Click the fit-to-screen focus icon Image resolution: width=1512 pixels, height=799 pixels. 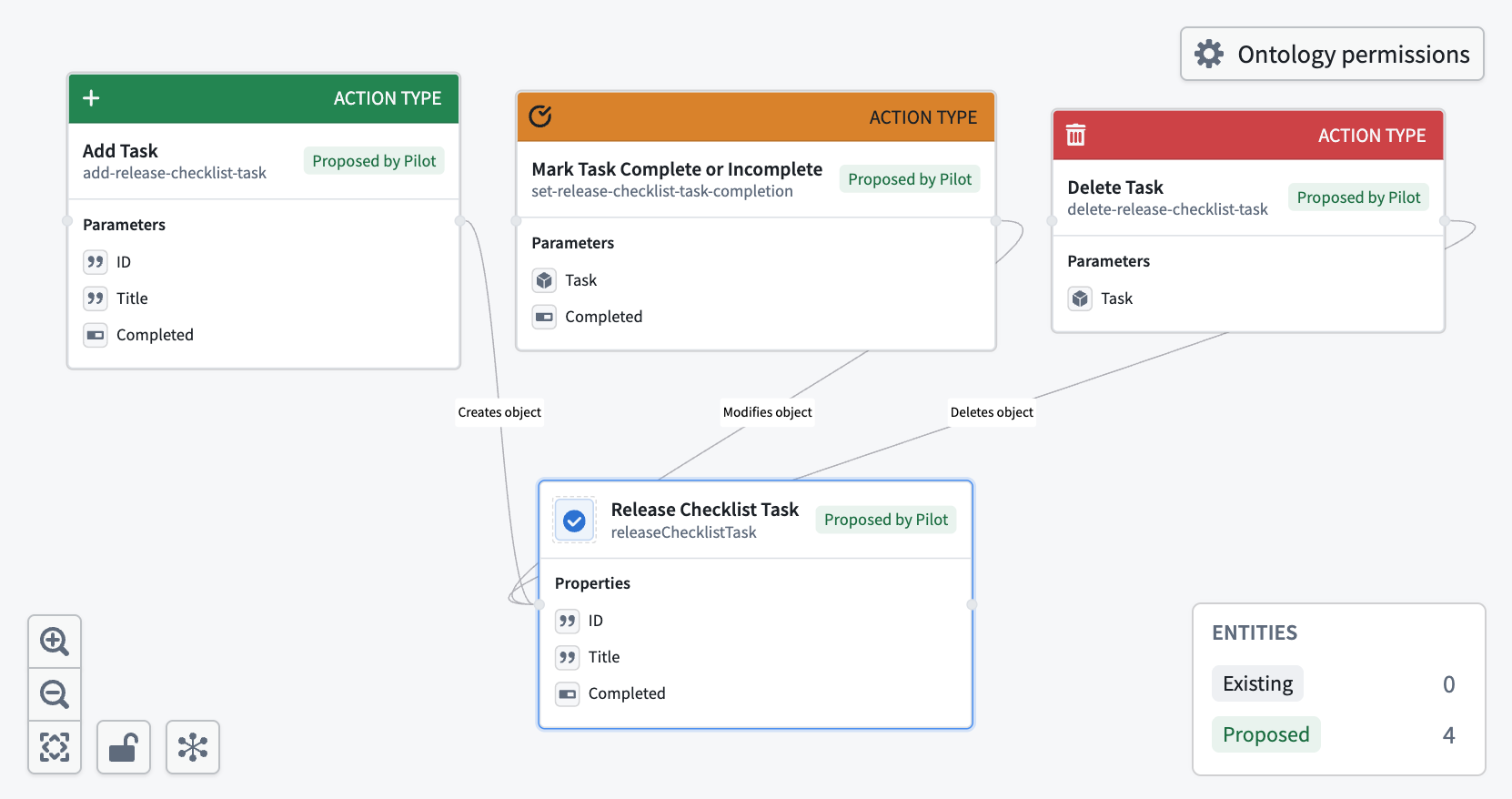55,747
